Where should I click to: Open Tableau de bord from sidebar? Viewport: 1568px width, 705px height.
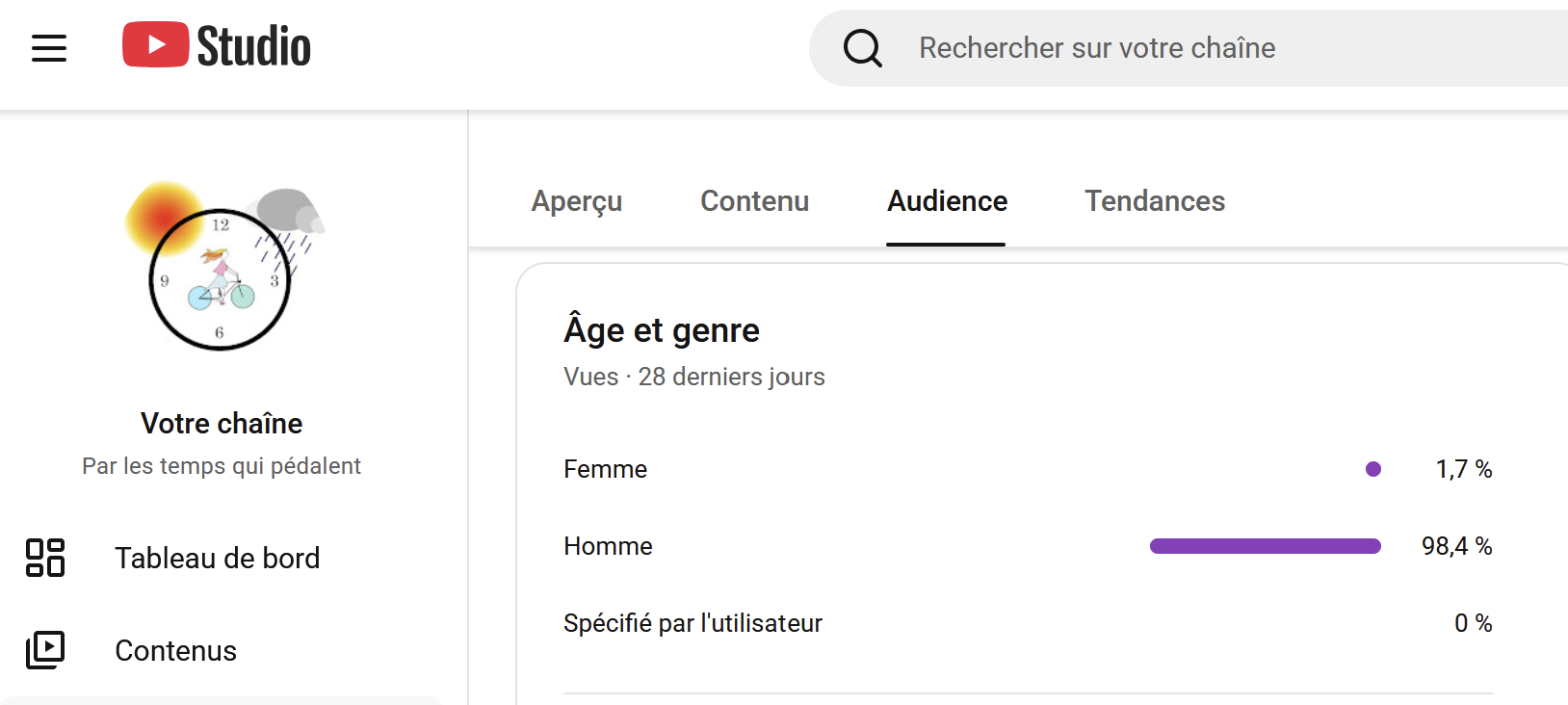tap(217, 559)
